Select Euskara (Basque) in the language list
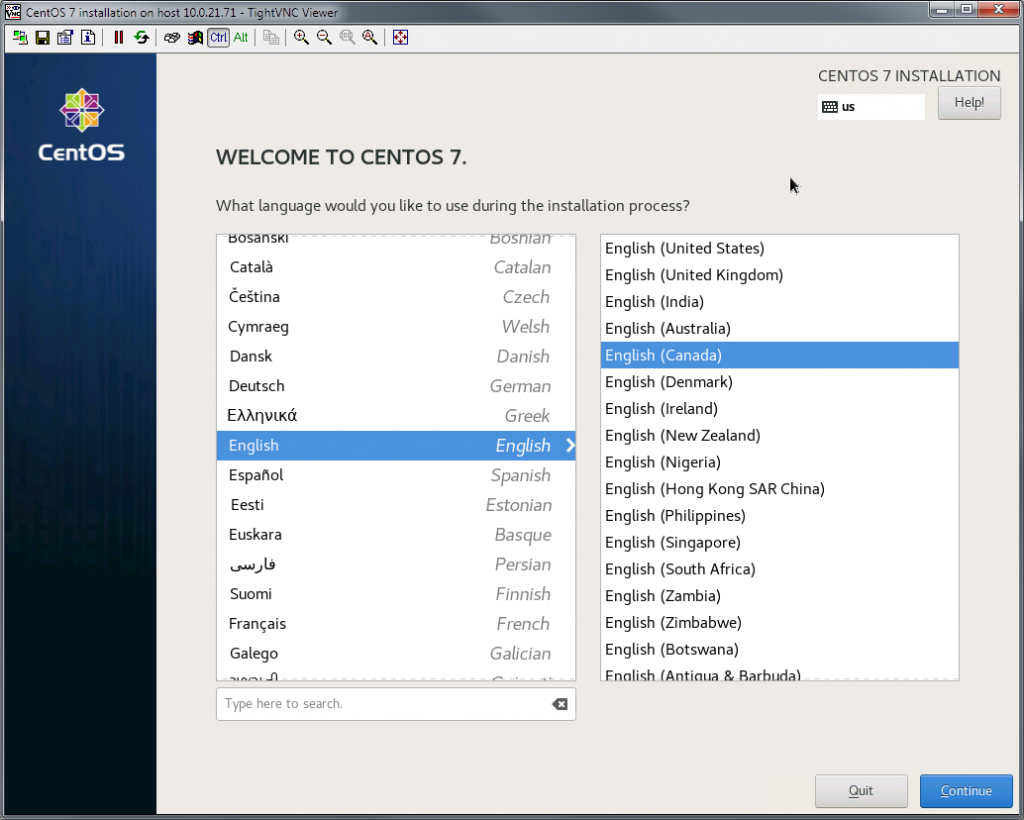This screenshot has width=1024, height=820. pyautogui.click(x=396, y=535)
